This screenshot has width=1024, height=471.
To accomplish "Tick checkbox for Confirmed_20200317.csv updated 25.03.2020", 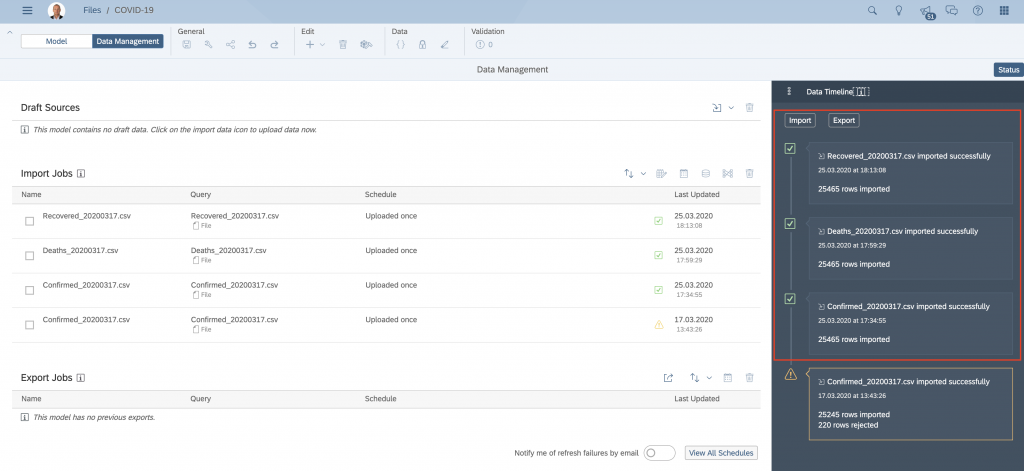I will (x=29, y=291).
